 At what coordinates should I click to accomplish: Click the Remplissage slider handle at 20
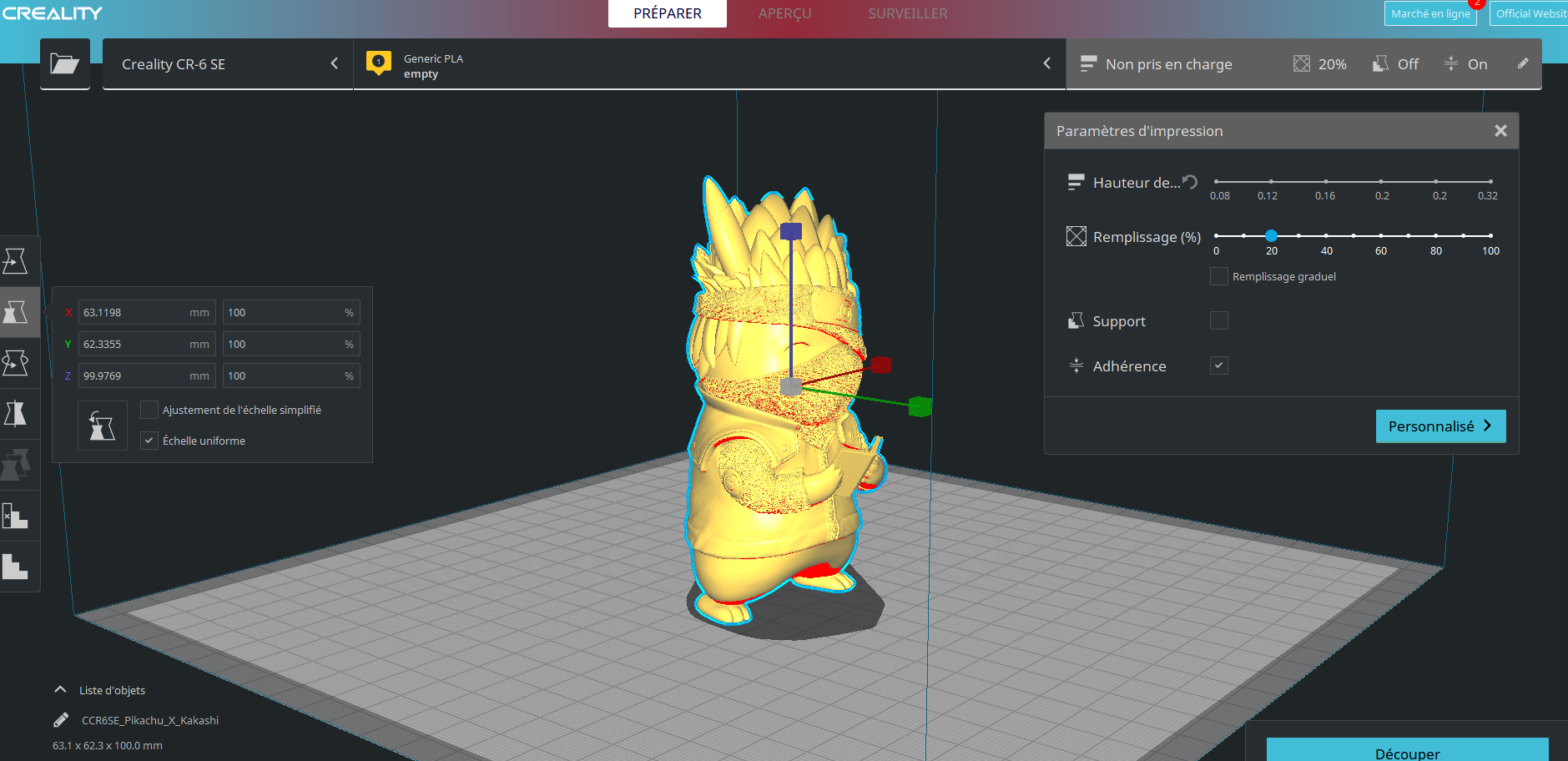(1271, 235)
